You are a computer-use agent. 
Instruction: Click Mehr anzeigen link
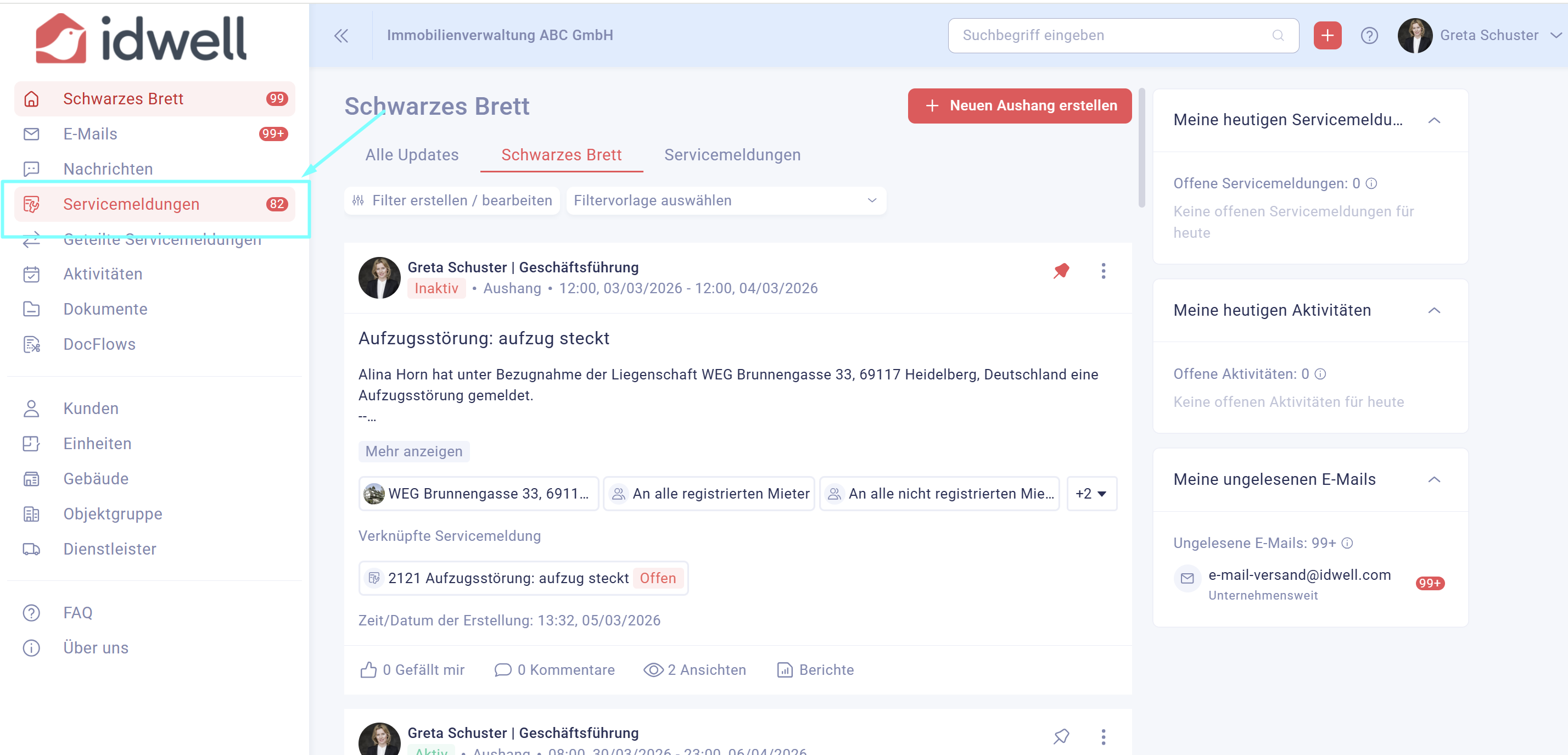click(x=413, y=451)
